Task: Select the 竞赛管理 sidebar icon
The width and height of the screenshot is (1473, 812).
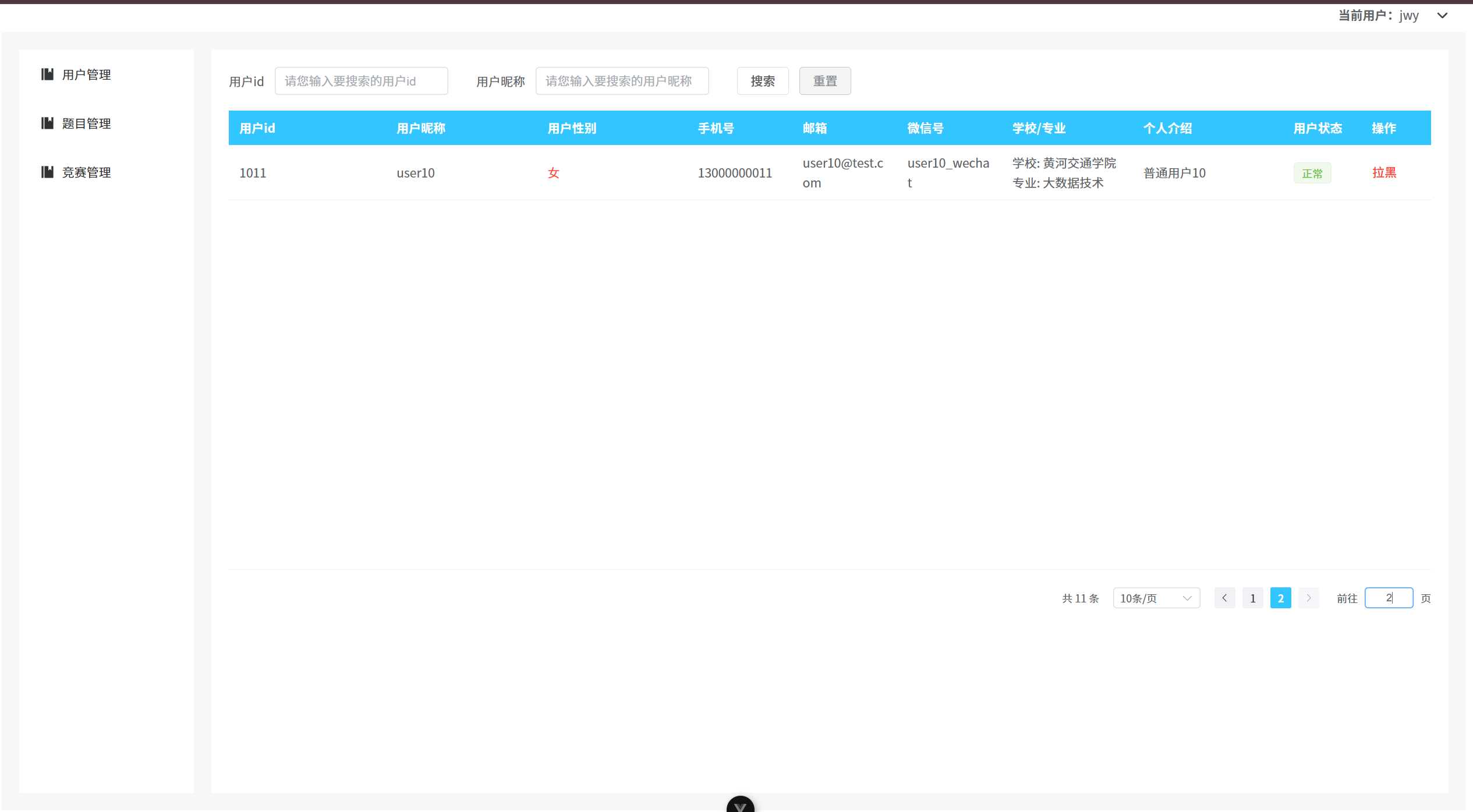Action: pos(48,172)
